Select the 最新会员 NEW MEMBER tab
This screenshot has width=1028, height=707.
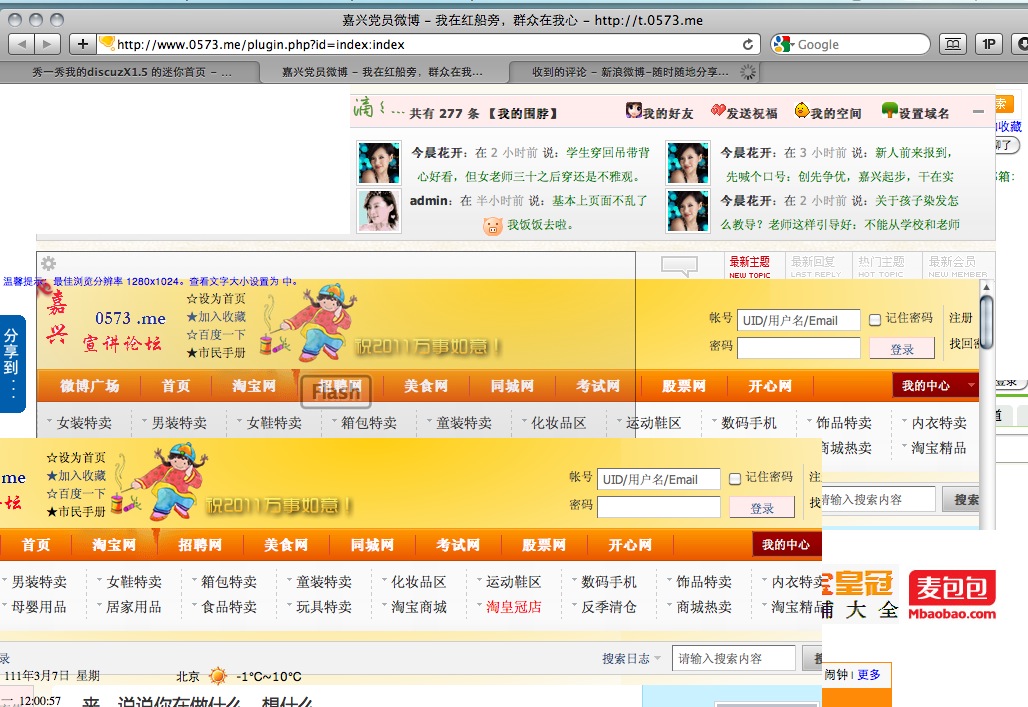(x=957, y=266)
